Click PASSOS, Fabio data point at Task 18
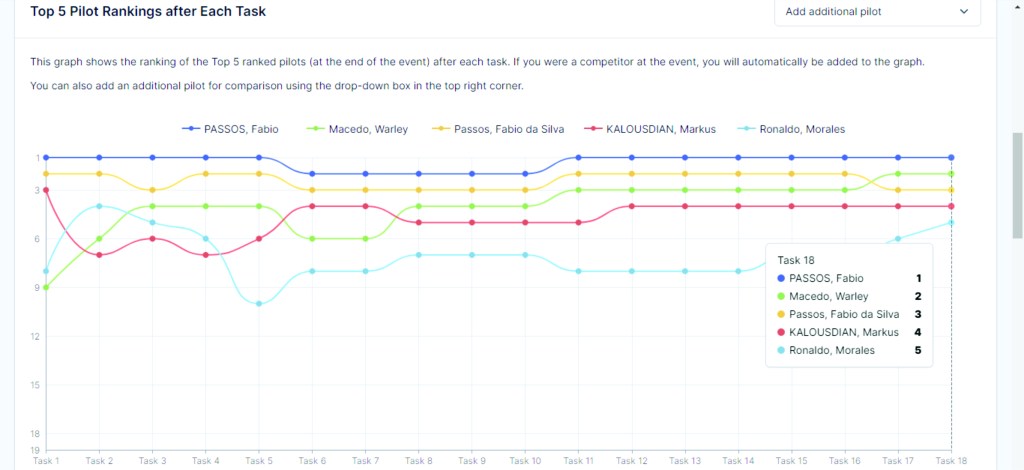Viewport: 1024px width, 470px height. (951, 158)
